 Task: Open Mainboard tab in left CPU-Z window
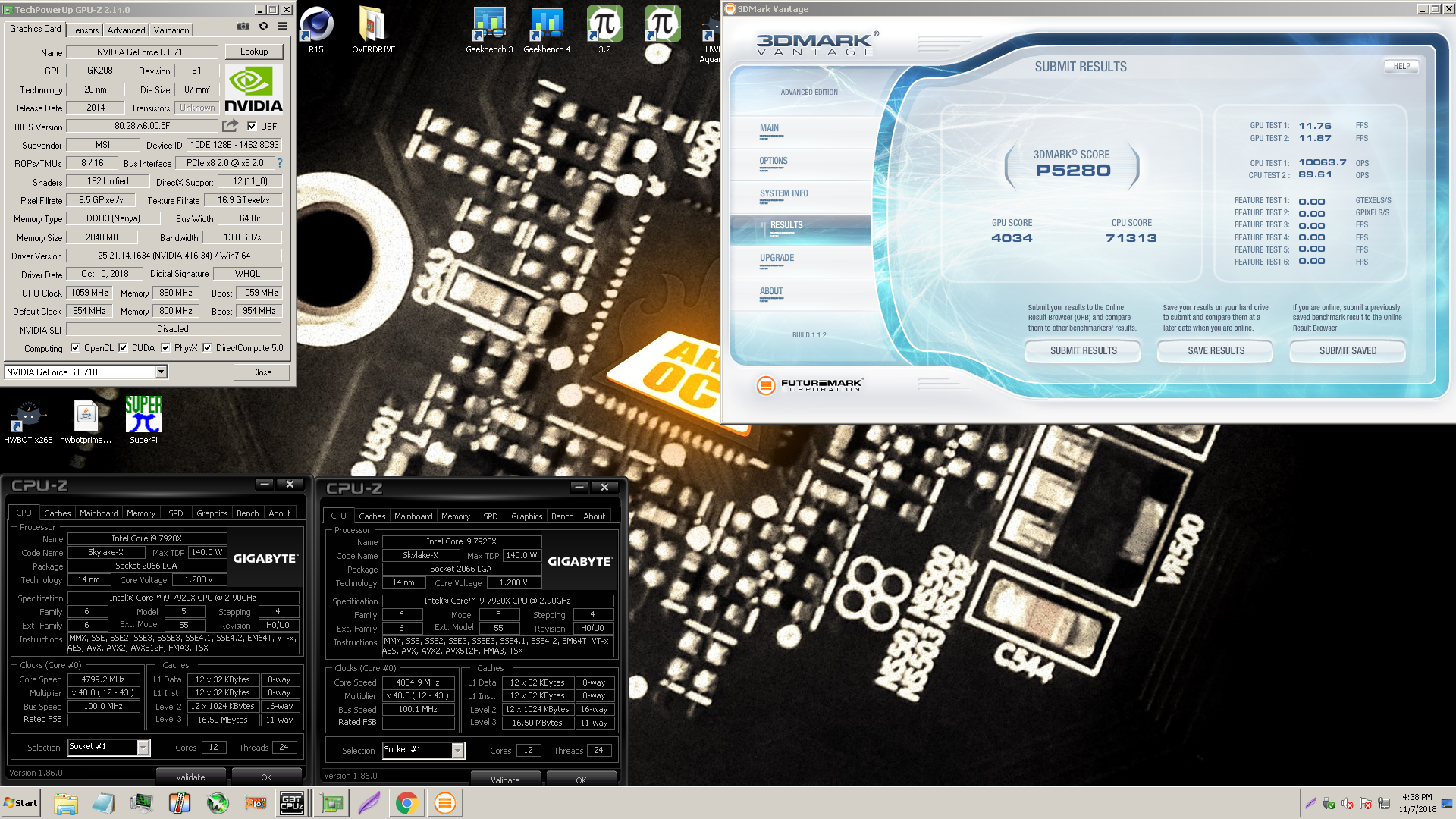point(99,513)
